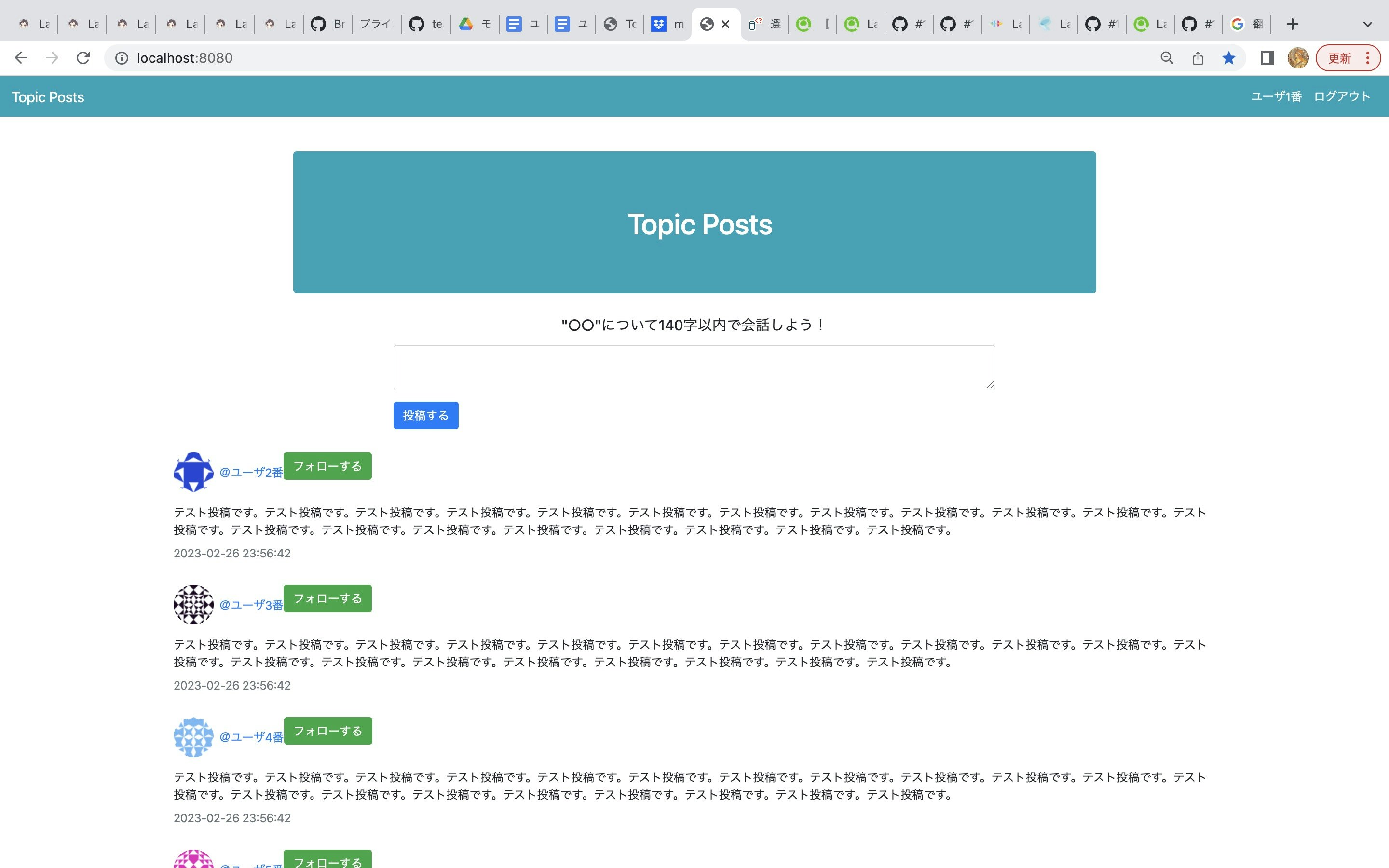
Task: Follow ユーザ4番 with フォローする button
Action: 328,731
